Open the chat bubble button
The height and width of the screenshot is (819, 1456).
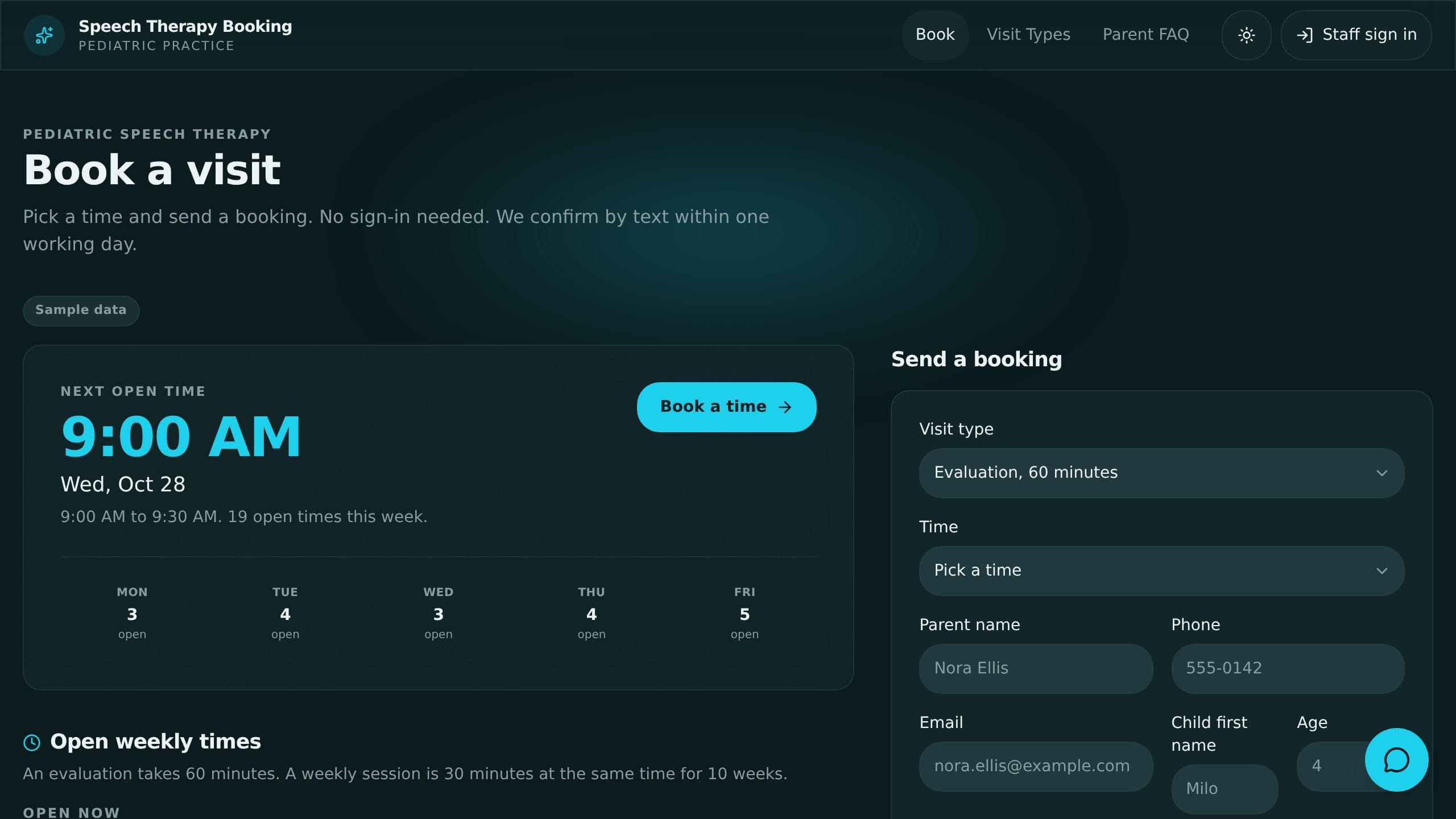[1396, 760]
